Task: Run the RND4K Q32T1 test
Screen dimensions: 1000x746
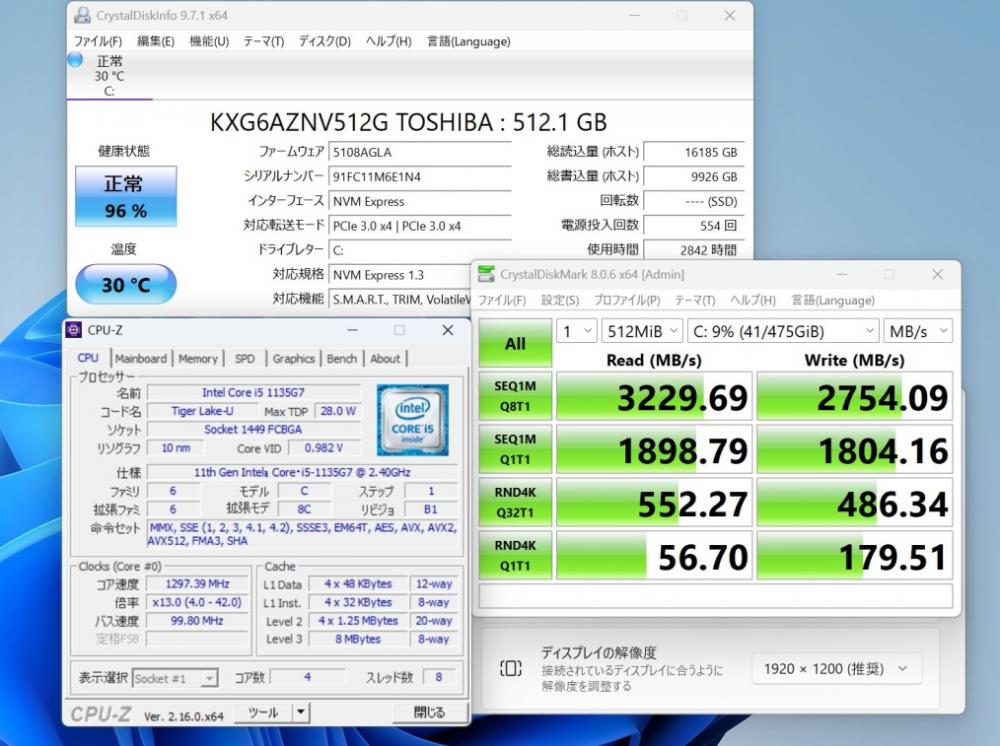Action: coord(515,502)
